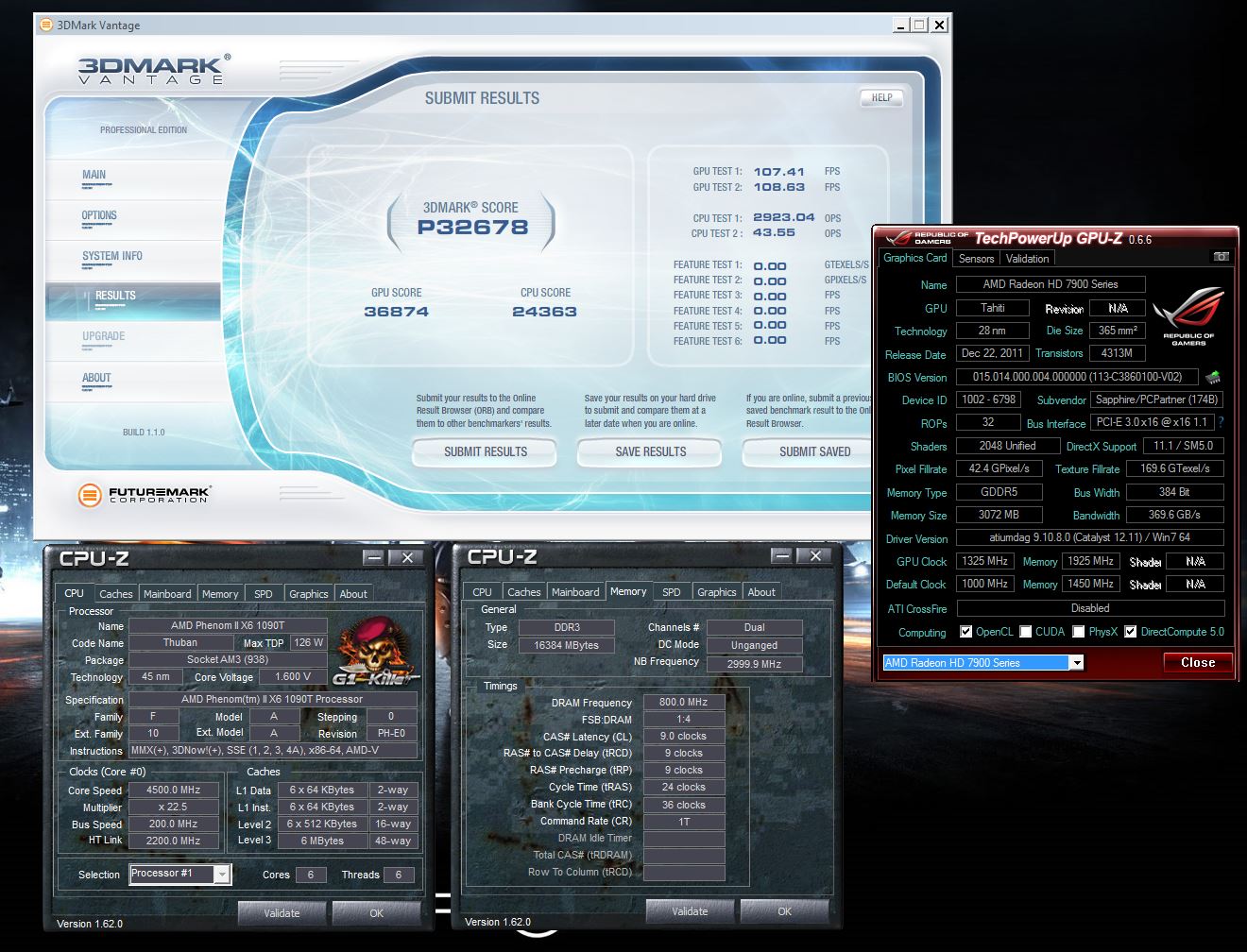Minimize the CPU-Z processor window

374,557
